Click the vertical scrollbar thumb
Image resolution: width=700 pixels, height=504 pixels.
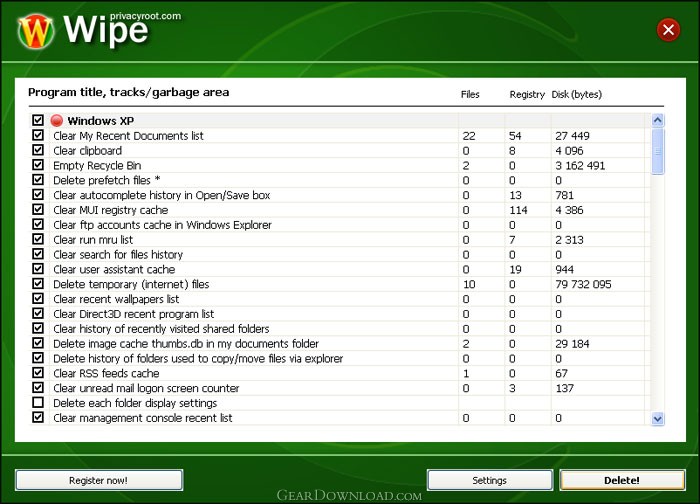[x=658, y=151]
